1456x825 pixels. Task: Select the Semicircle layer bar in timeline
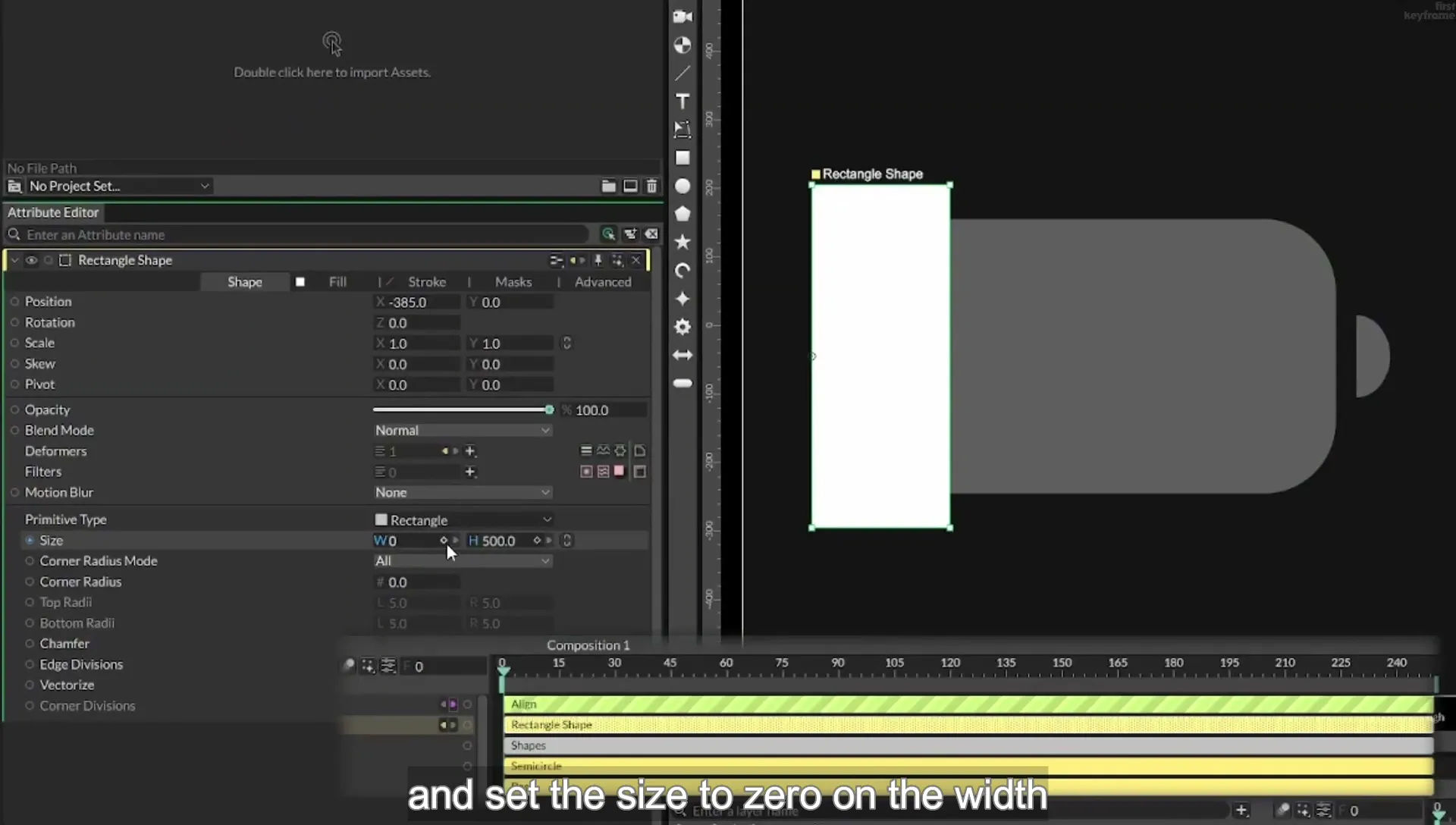968,767
